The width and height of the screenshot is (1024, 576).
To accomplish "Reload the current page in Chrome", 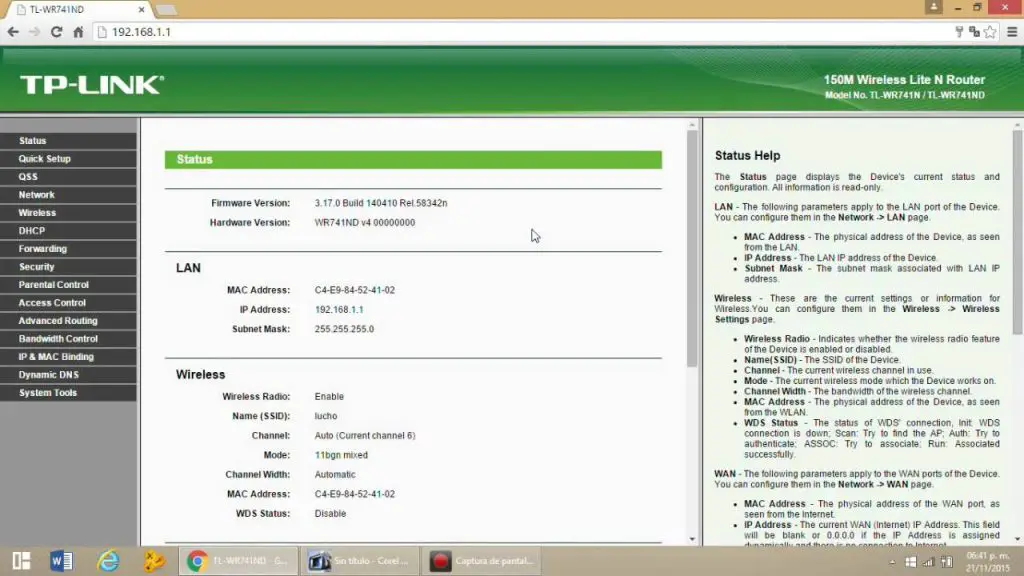I will 55,31.
